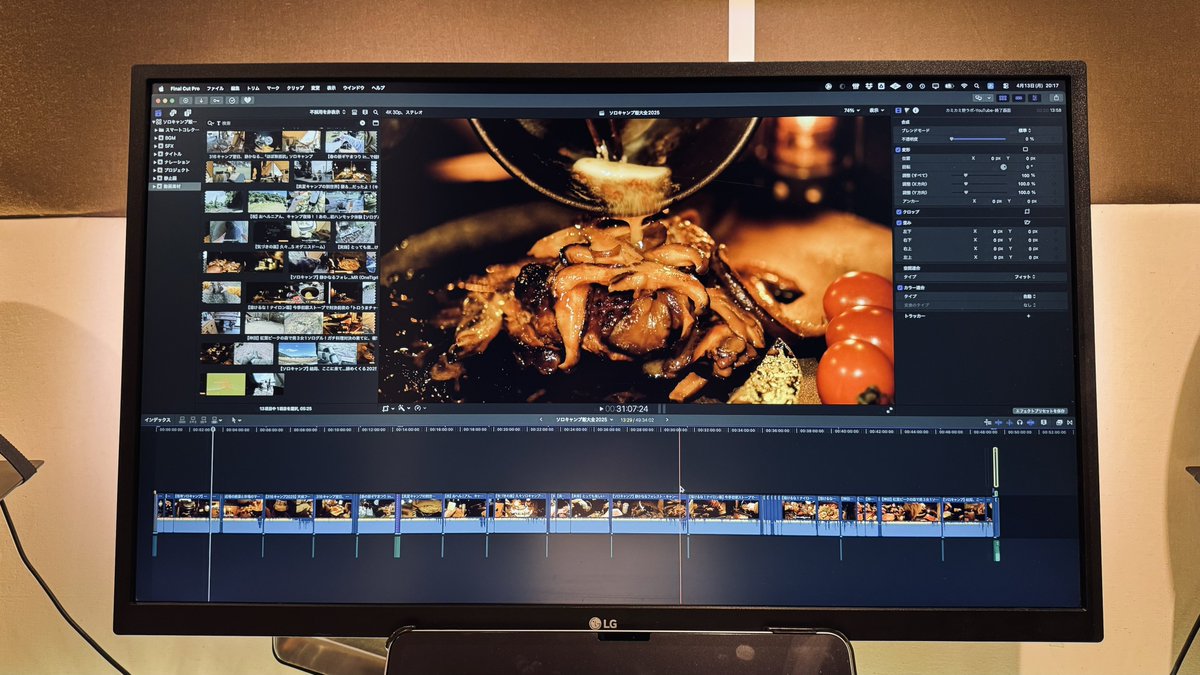Open the 空間適合 タイプ フィット dropdown
This screenshot has width=1200, height=675.
pos(1025,277)
